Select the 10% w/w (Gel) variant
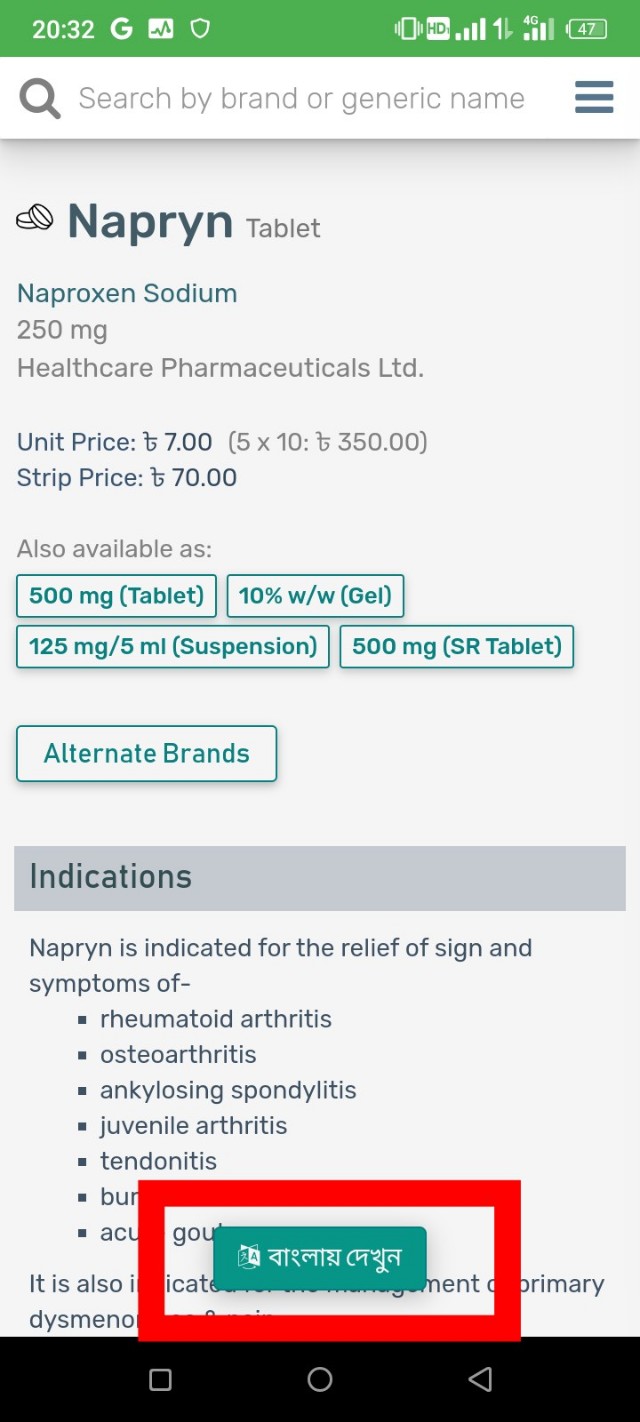640x1422 pixels. (315, 596)
